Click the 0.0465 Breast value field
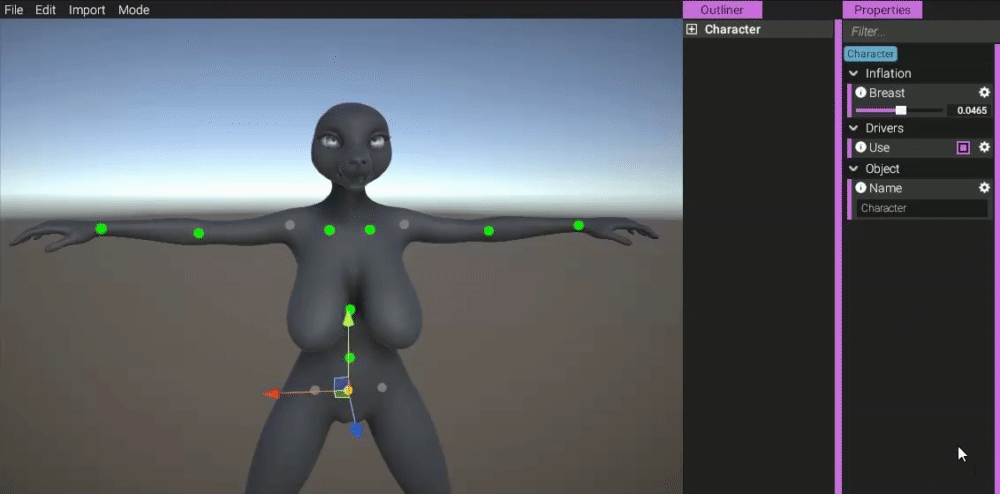The width and height of the screenshot is (1000, 494). pos(969,110)
